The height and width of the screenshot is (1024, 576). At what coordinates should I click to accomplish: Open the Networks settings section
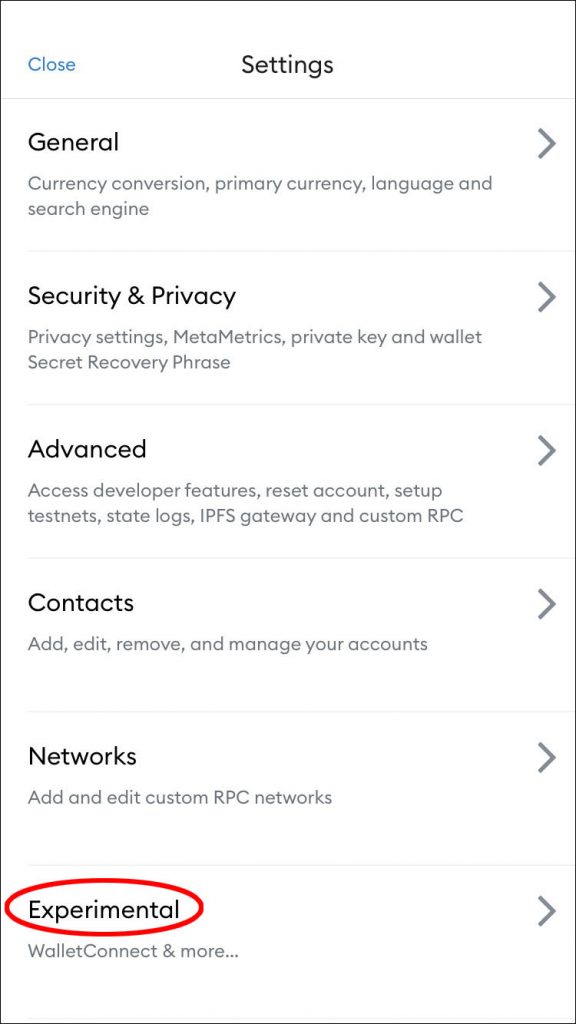(x=82, y=757)
